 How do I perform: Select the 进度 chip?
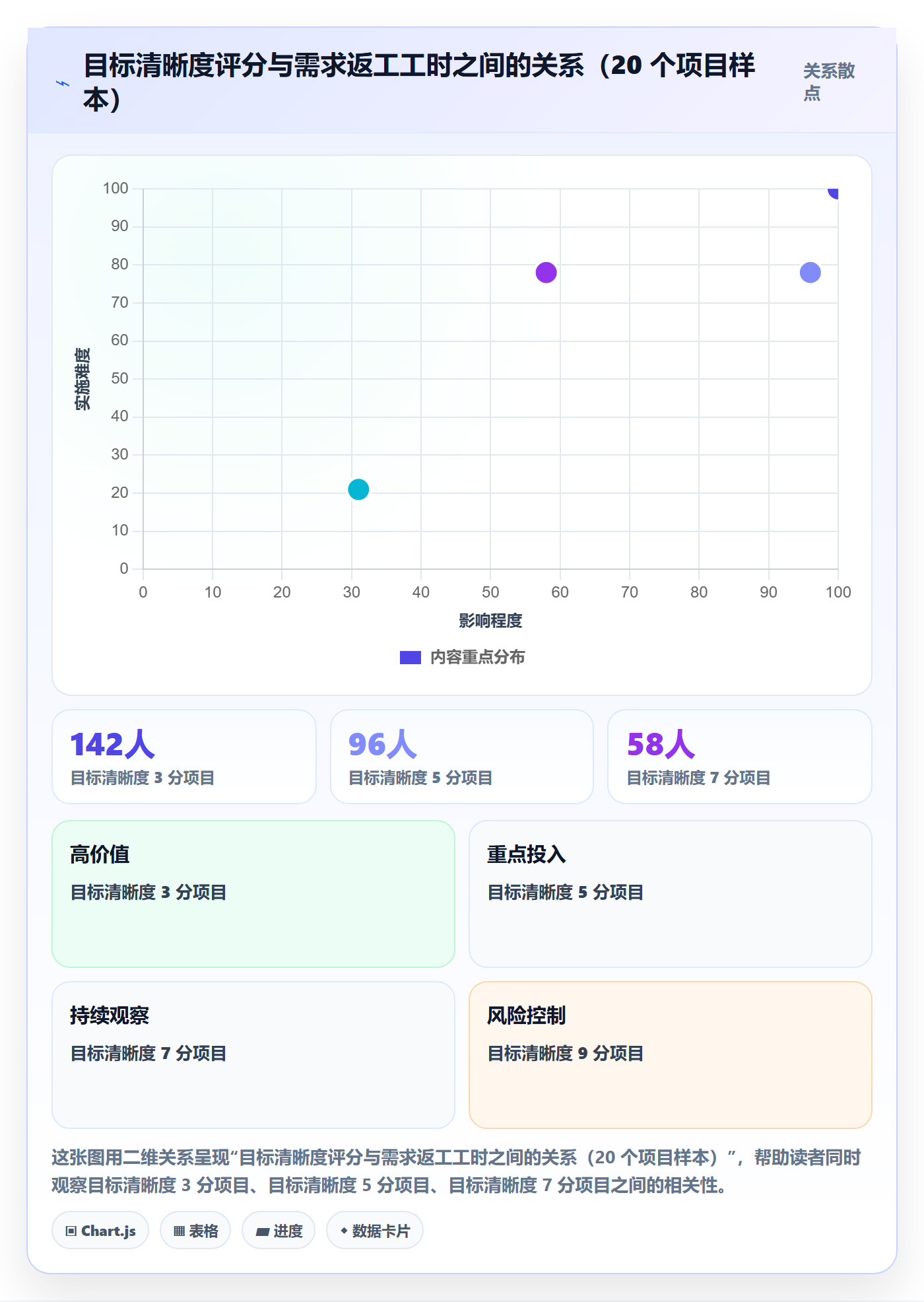[279, 1231]
